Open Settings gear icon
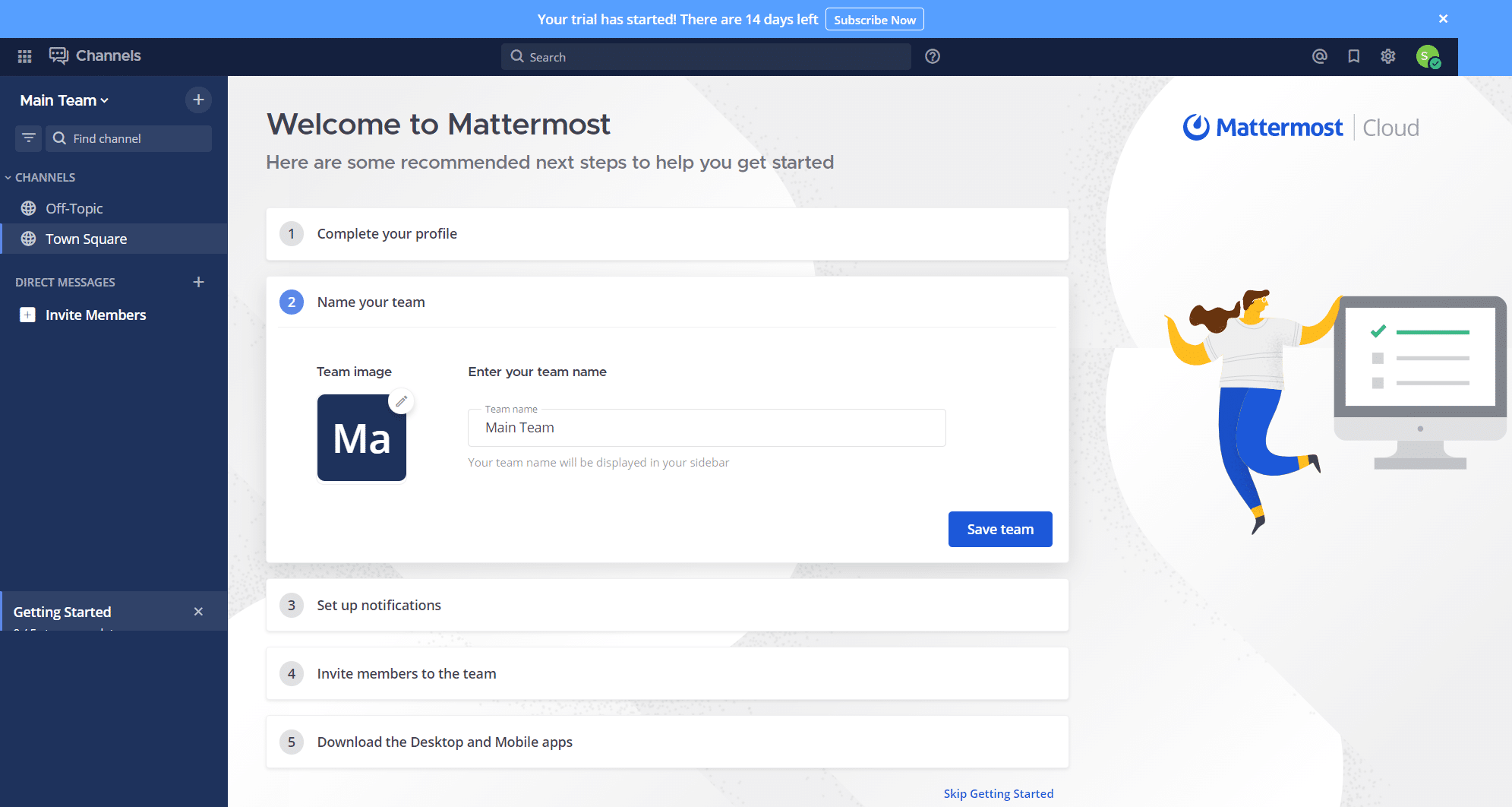 point(1388,56)
